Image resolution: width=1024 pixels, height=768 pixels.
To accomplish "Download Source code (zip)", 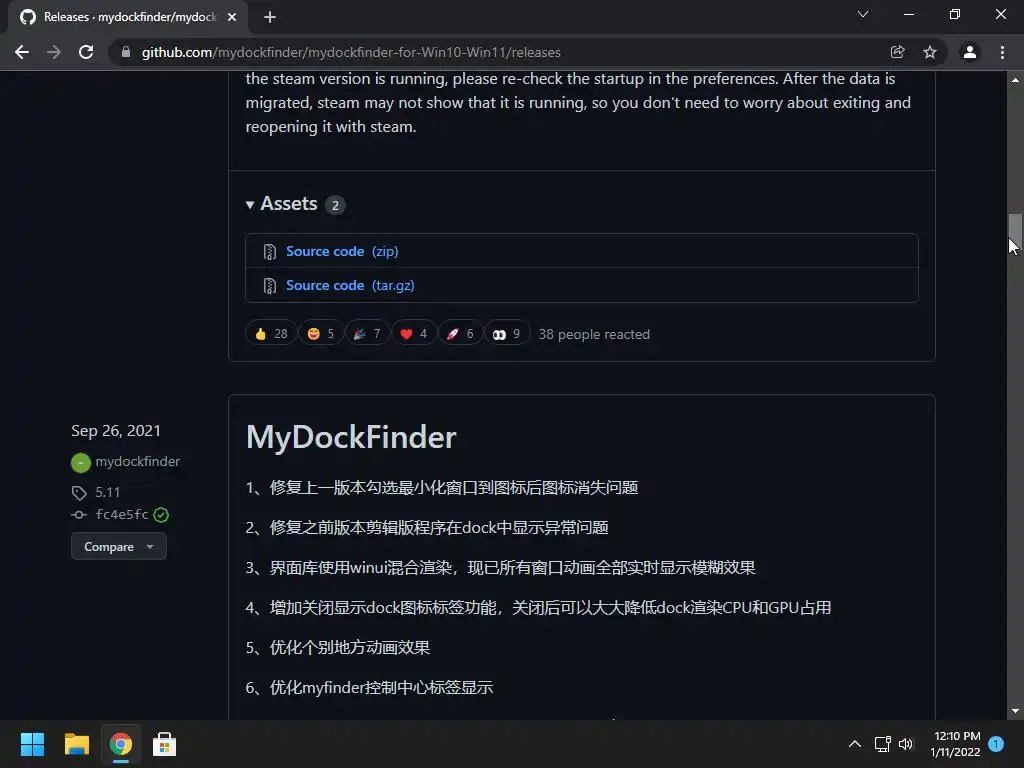I will click(342, 251).
